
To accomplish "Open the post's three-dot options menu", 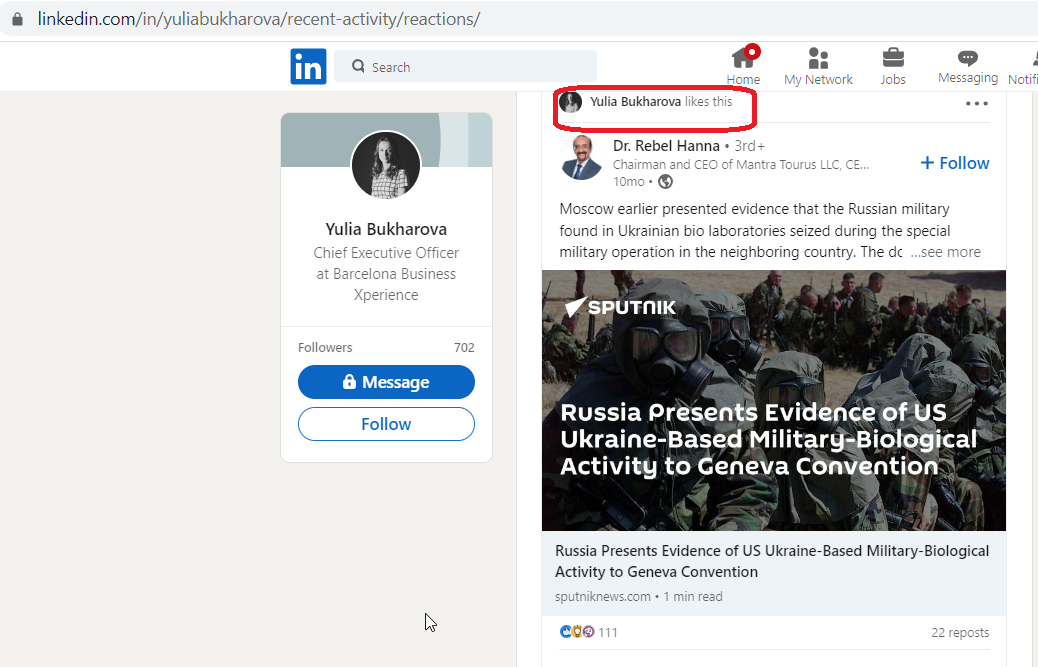I will (x=976, y=103).
